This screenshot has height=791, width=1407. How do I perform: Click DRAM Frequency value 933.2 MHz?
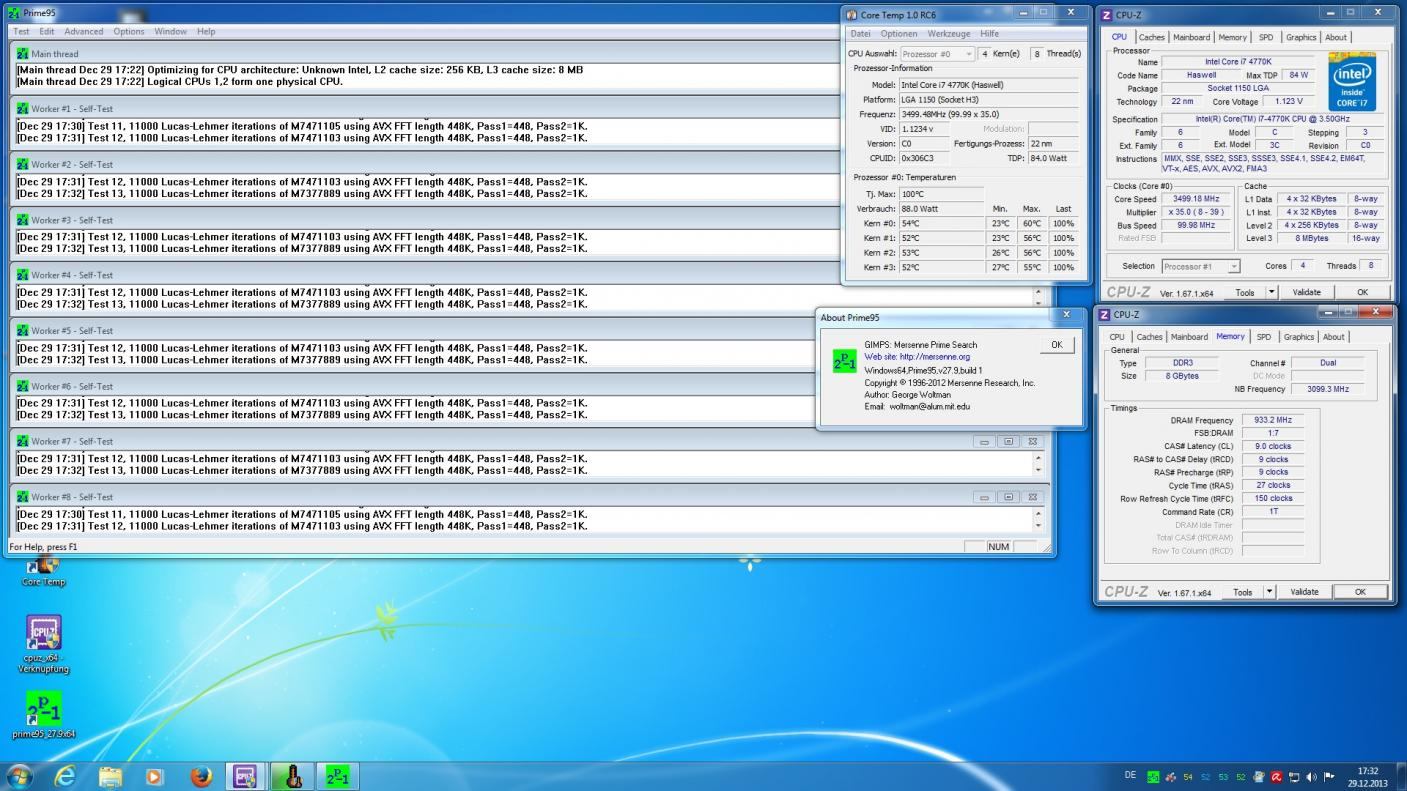coord(1271,420)
